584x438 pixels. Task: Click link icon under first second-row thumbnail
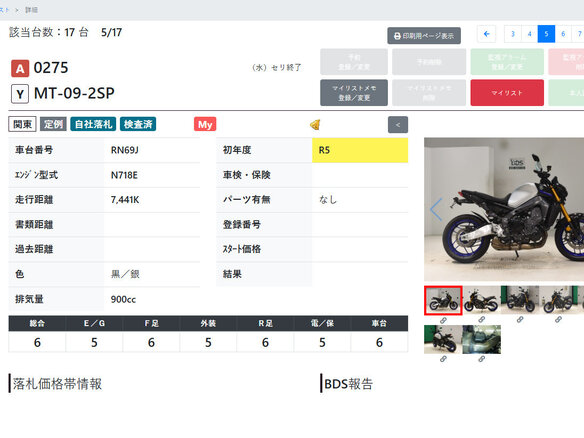(443, 359)
